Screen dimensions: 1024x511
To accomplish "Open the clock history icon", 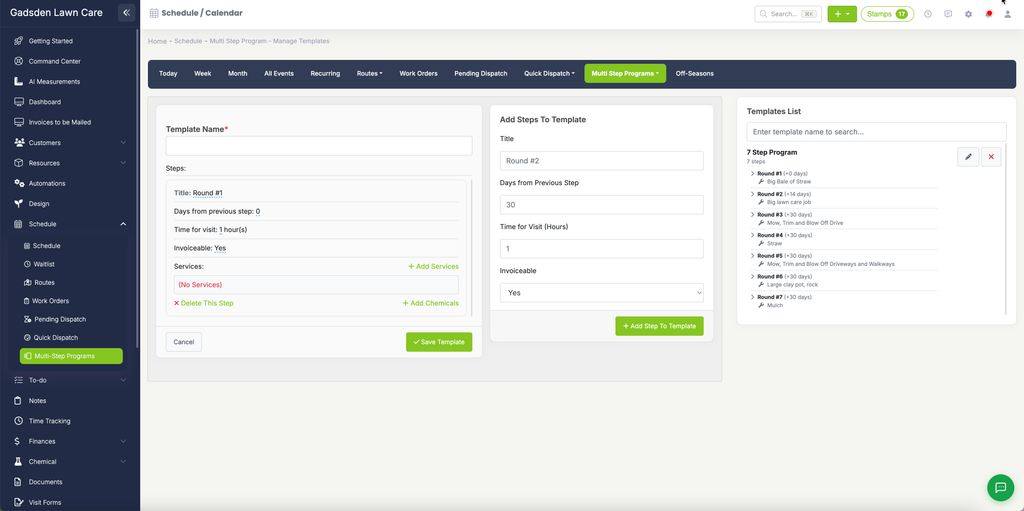I will pyautogui.click(x=927, y=14).
